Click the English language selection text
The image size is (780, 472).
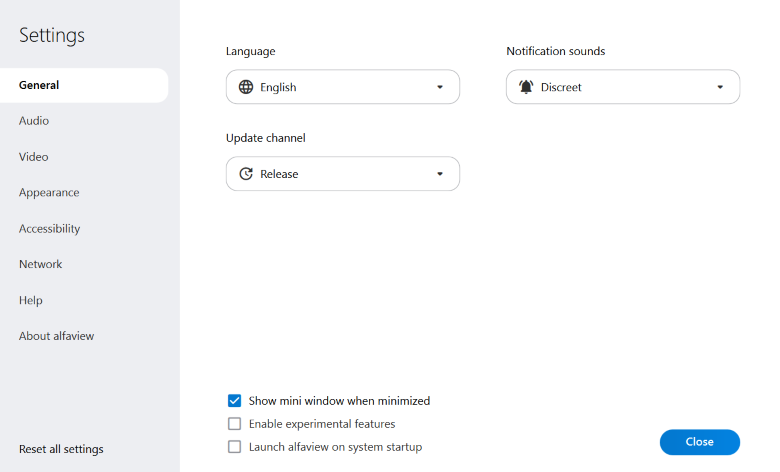[278, 87]
